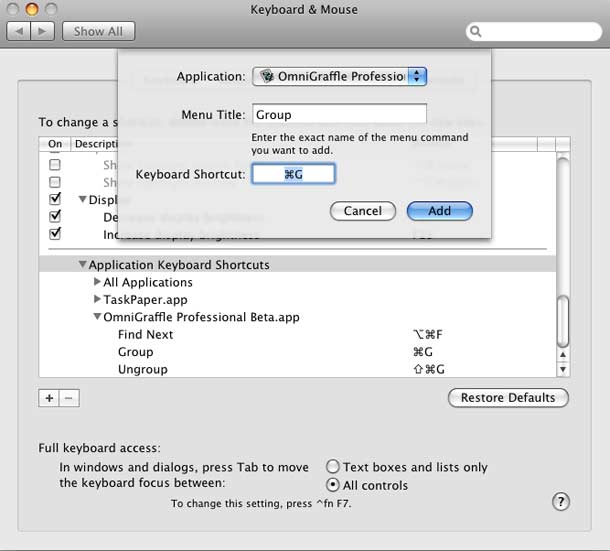Uncheck the Display shortcuts group checkbox
This screenshot has width=610, height=551.
(55, 199)
